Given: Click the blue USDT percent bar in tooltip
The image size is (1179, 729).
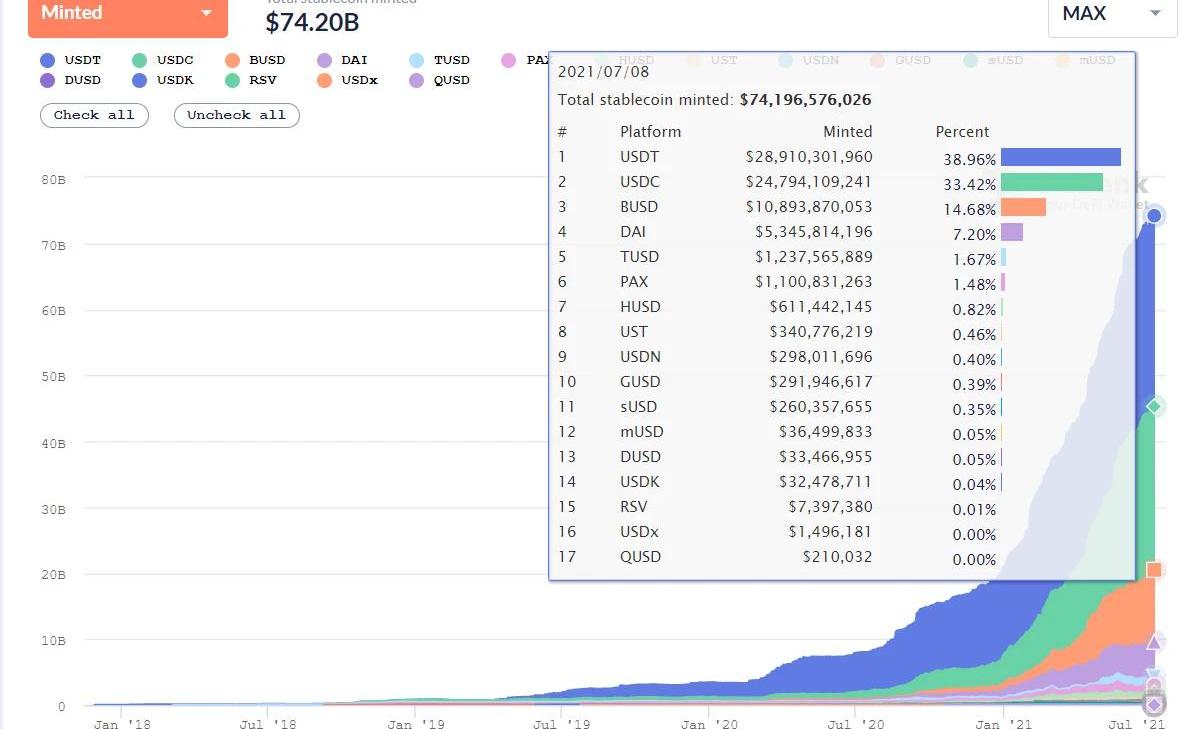Looking at the screenshot, I should [x=1061, y=157].
